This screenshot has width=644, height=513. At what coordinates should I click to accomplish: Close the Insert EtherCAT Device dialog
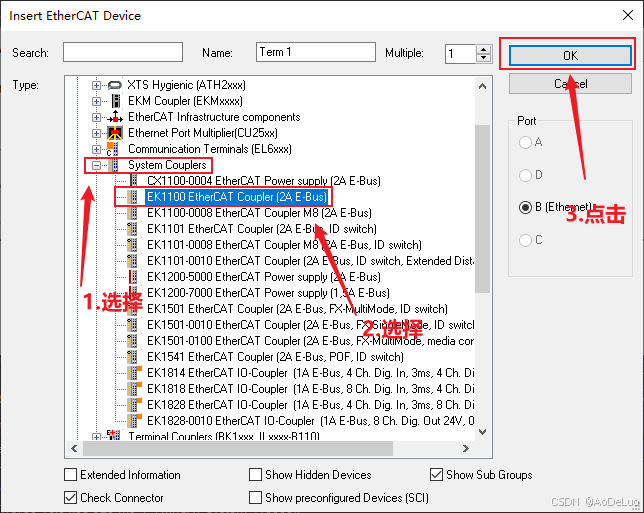(628, 16)
